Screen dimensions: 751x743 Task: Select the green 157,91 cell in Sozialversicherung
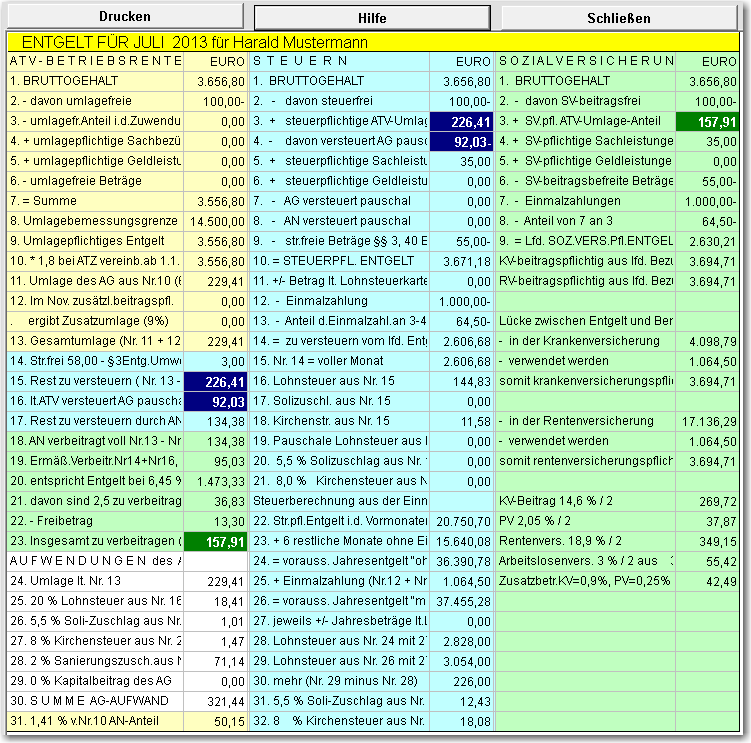pyautogui.click(x=707, y=122)
